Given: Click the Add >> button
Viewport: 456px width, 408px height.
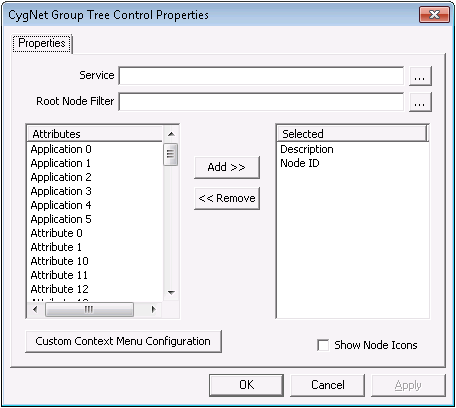Looking at the screenshot, I should [x=227, y=167].
